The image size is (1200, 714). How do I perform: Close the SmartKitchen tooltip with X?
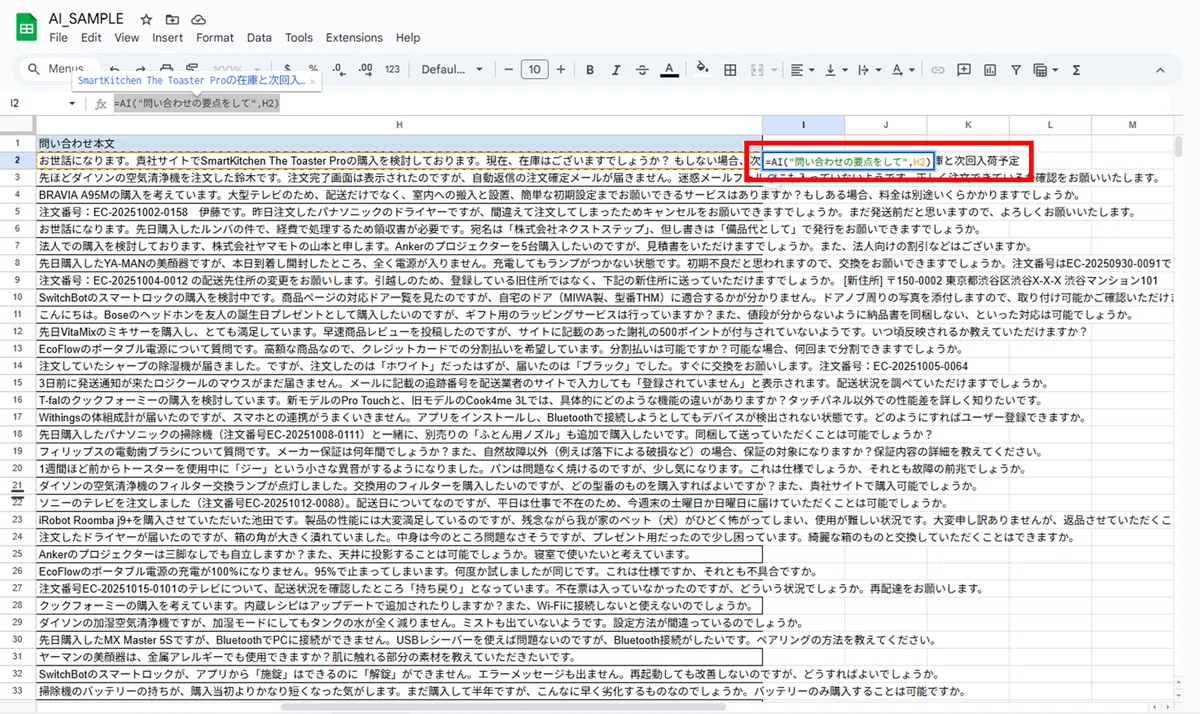click(313, 81)
